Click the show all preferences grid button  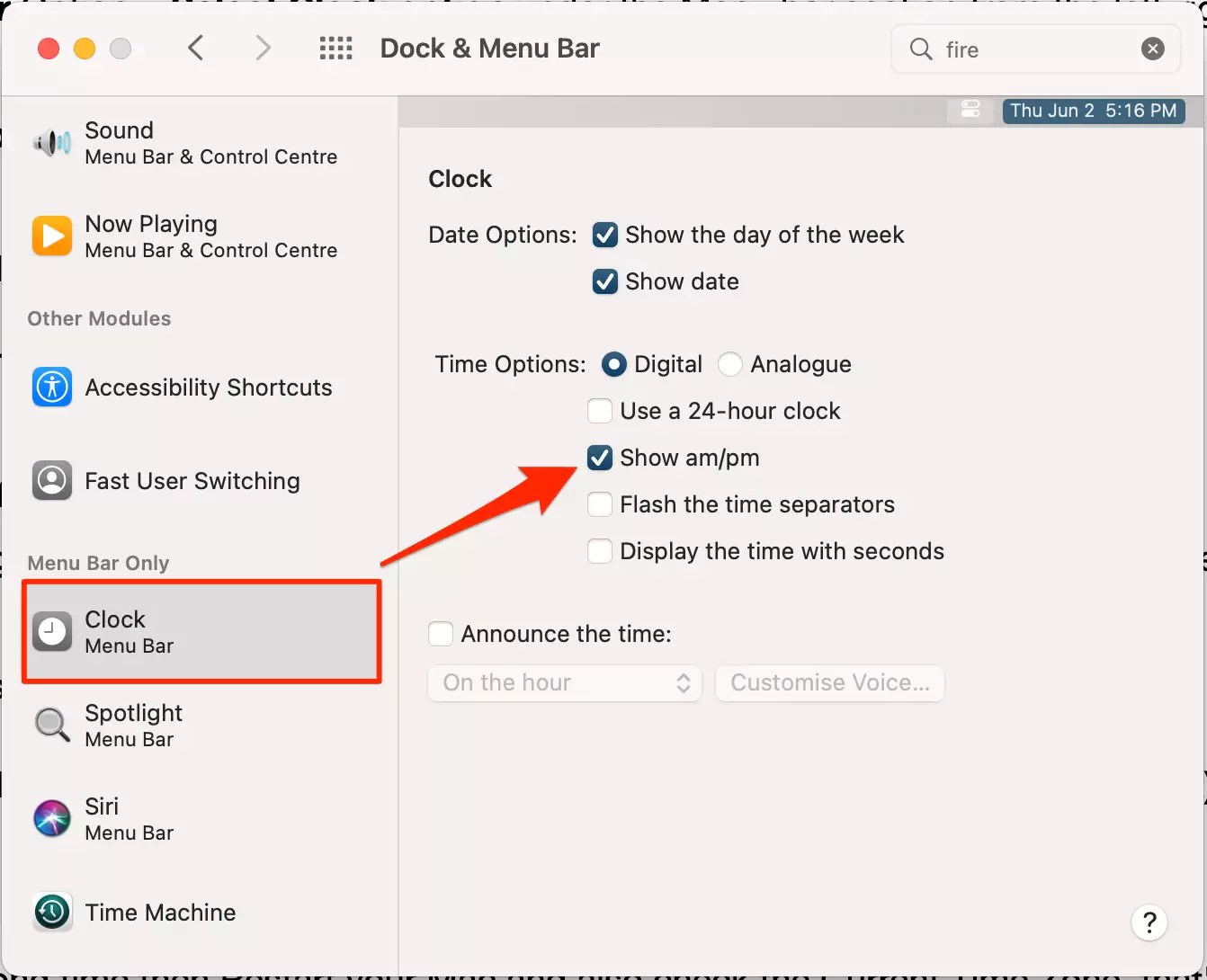pos(335,48)
